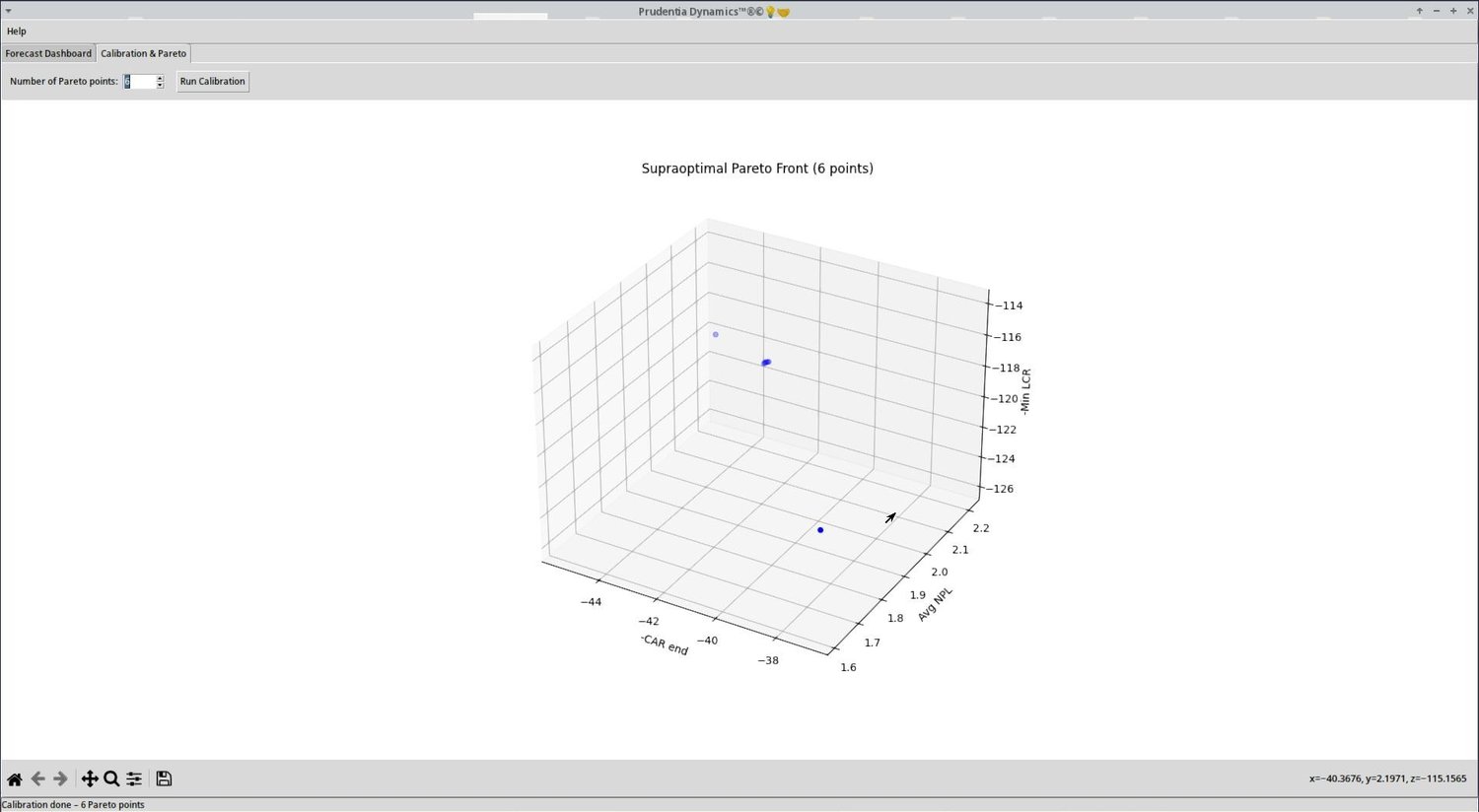Go forward to next plot view
This screenshot has height=812, width=1479.
[60, 778]
